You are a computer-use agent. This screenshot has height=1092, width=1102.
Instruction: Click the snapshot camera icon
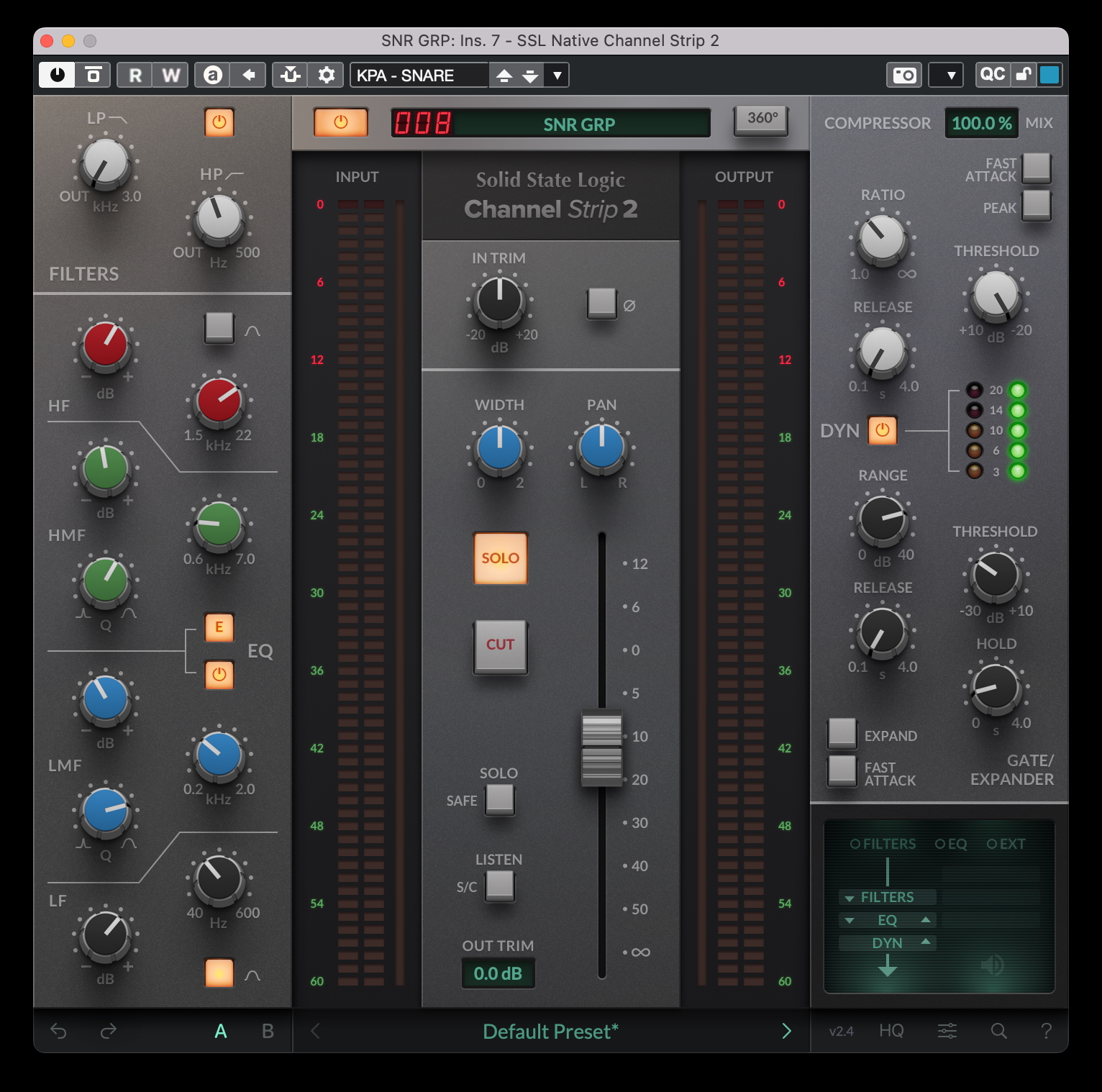coord(904,75)
